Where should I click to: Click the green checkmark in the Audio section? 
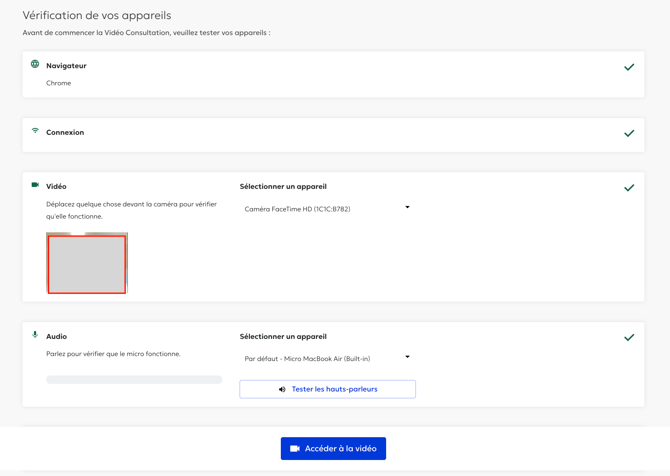[x=629, y=337]
